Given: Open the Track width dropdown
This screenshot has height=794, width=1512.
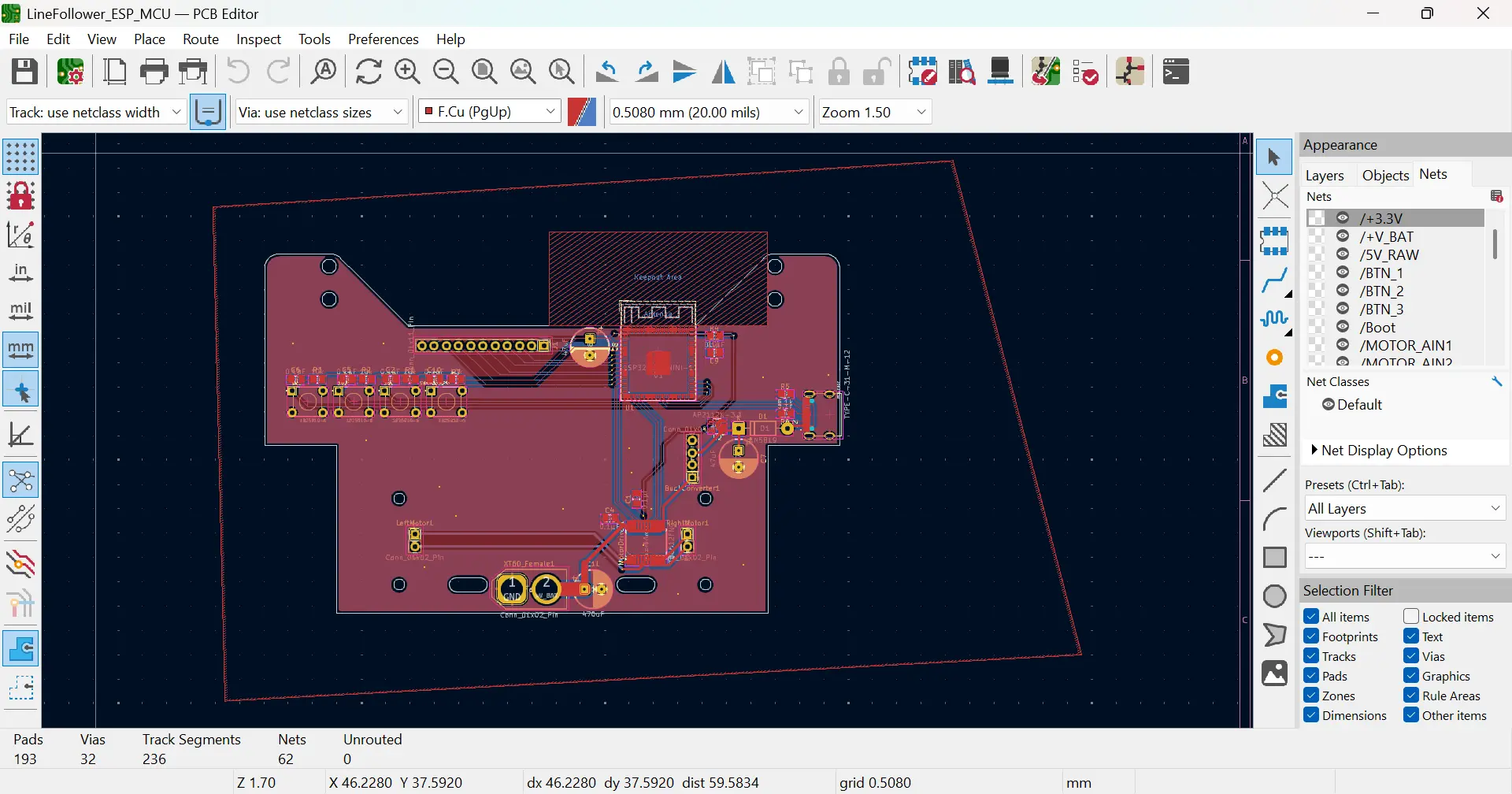Looking at the screenshot, I should tap(96, 112).
